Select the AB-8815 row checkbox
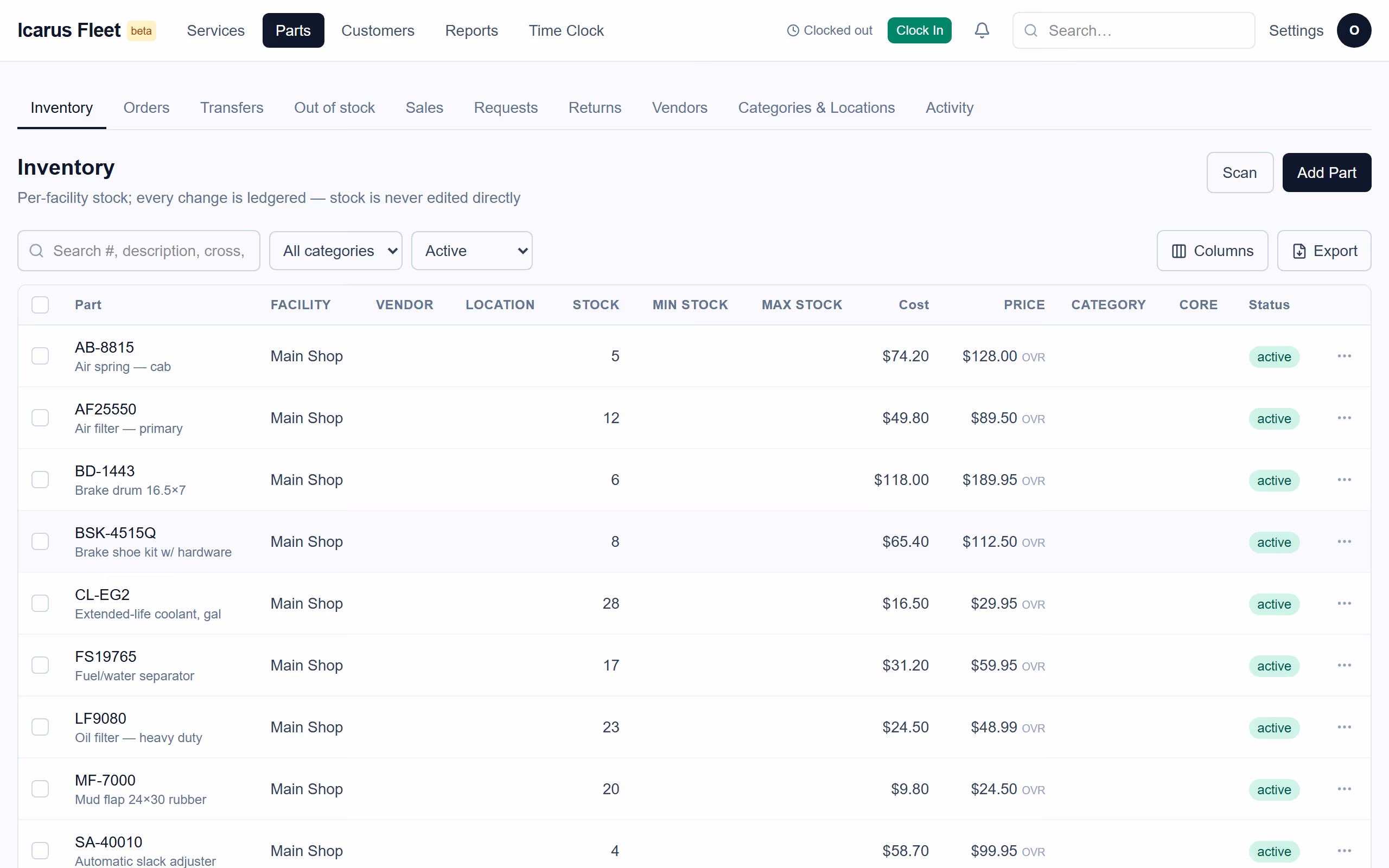This screenshot has height=868, width=1389. pos(40,356)
